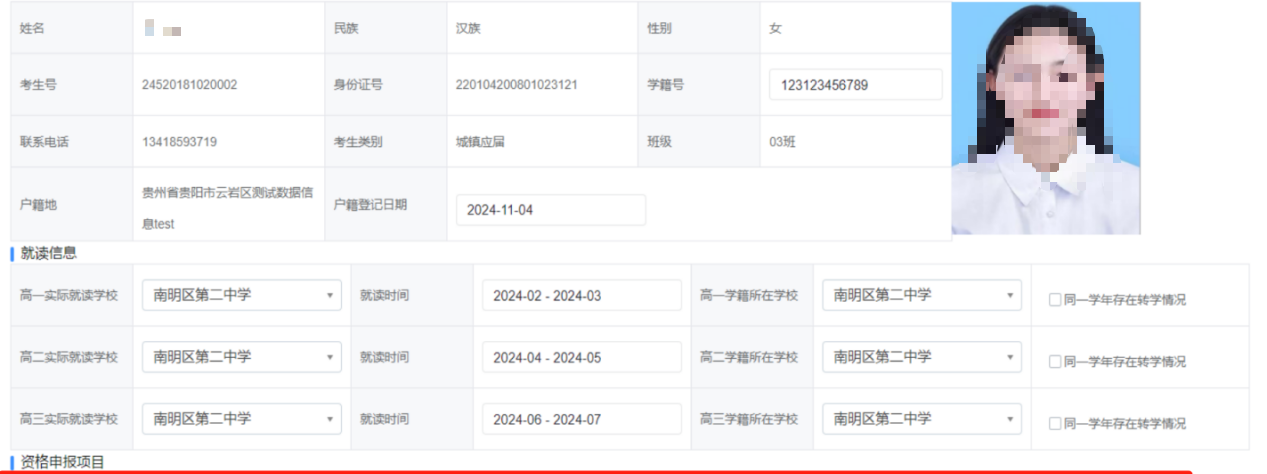1267x474 pixels.
Task: Open the 高一实际就读学校 dropdown
Action: pos(242,295)
